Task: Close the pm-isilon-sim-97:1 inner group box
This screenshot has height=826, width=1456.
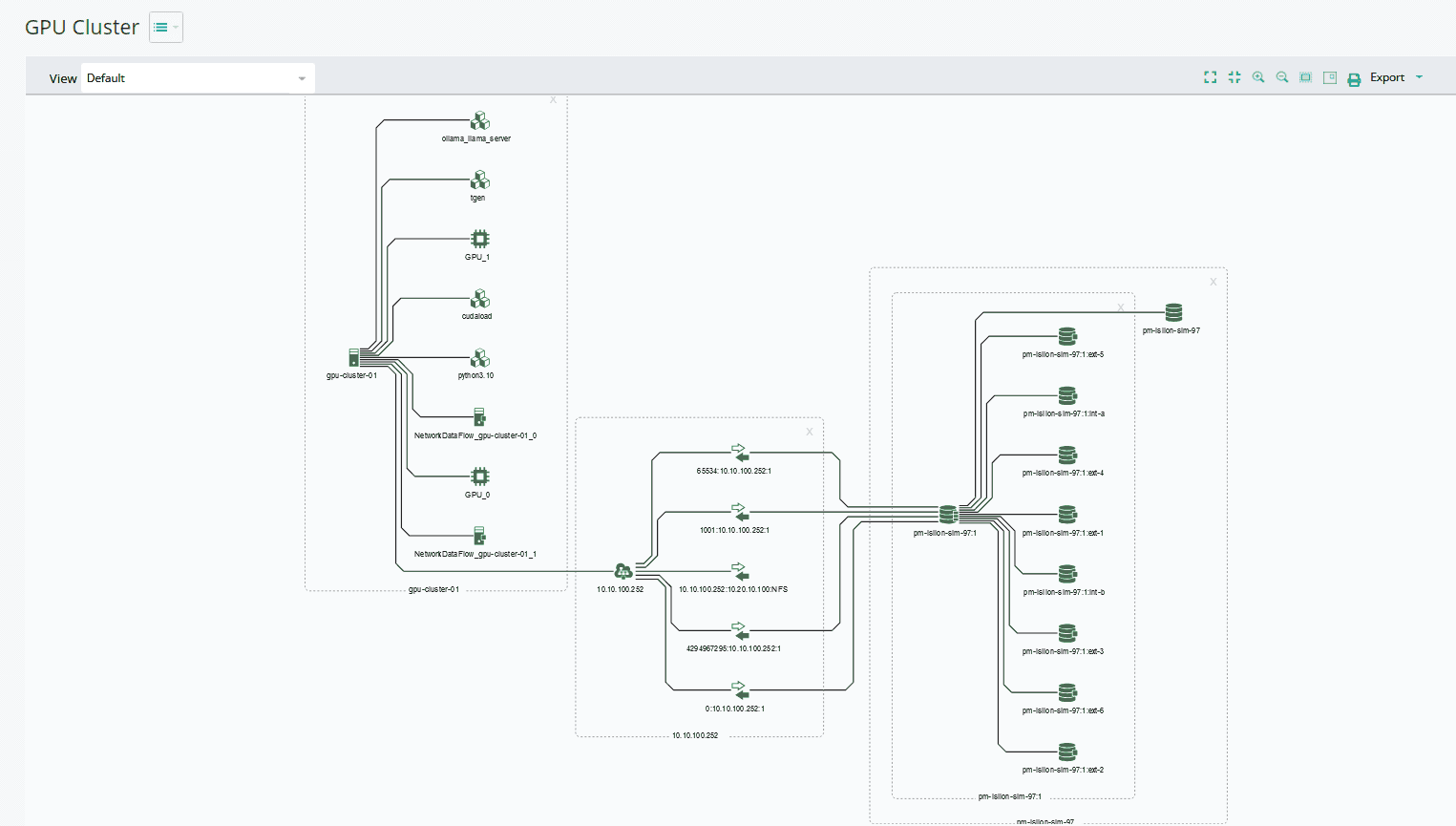Action: point(1121,307)
